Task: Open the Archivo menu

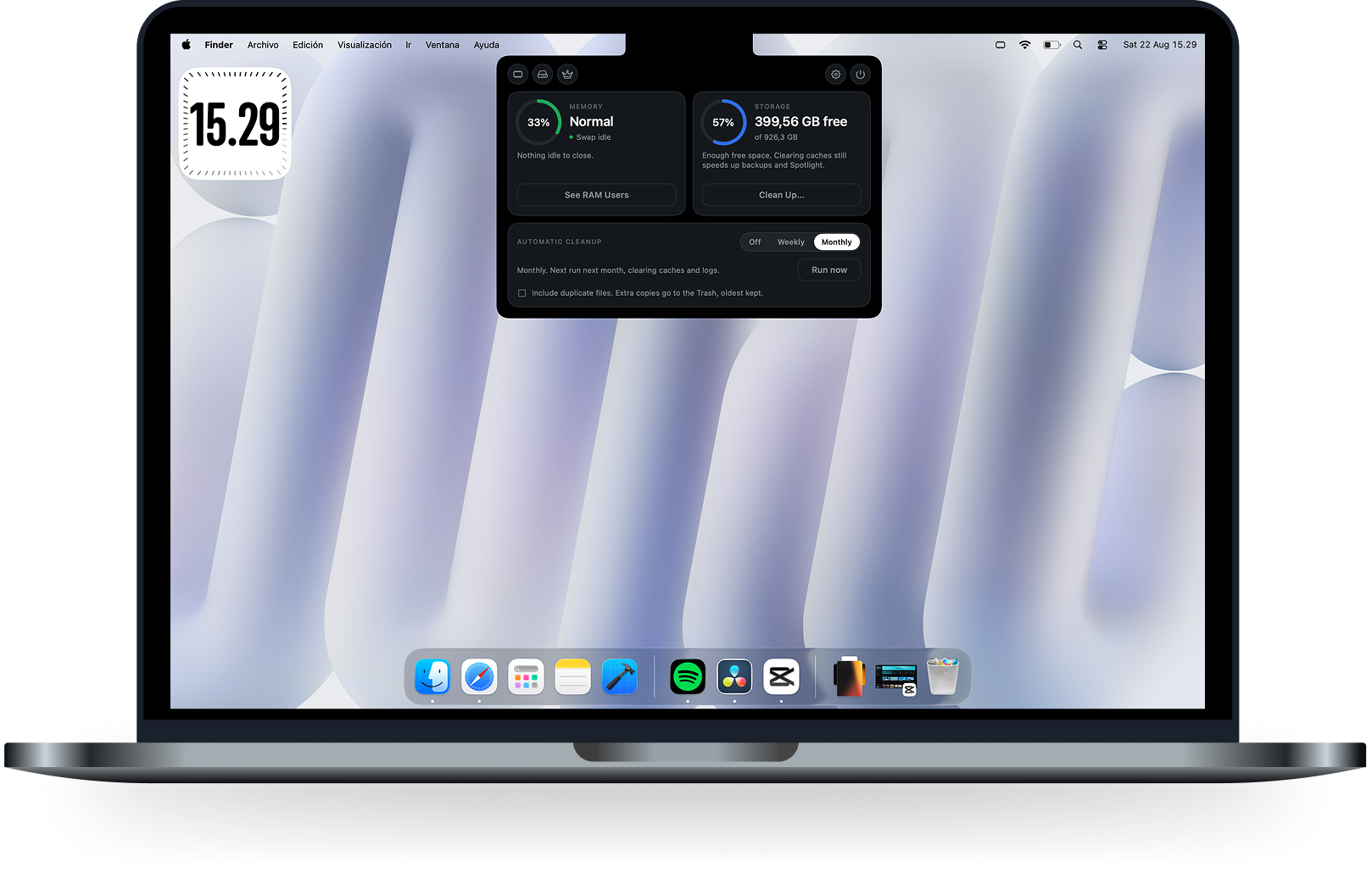Action: click(263, 45)
